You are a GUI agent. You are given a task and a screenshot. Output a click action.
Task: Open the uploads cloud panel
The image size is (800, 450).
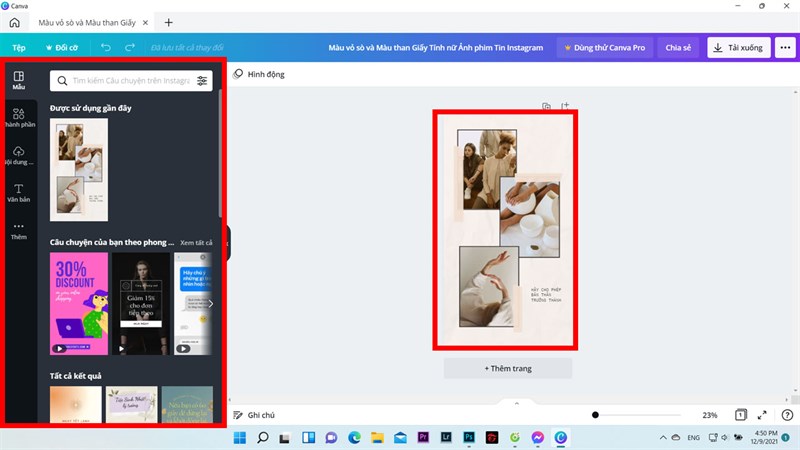[x=19, y=155]
